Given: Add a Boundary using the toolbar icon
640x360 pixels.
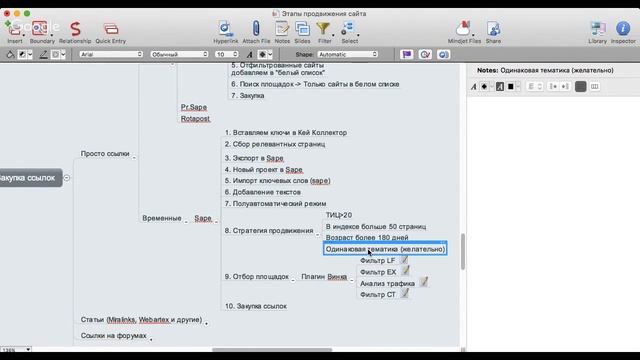Looking at the screenshot, I should tap(40, 29).
